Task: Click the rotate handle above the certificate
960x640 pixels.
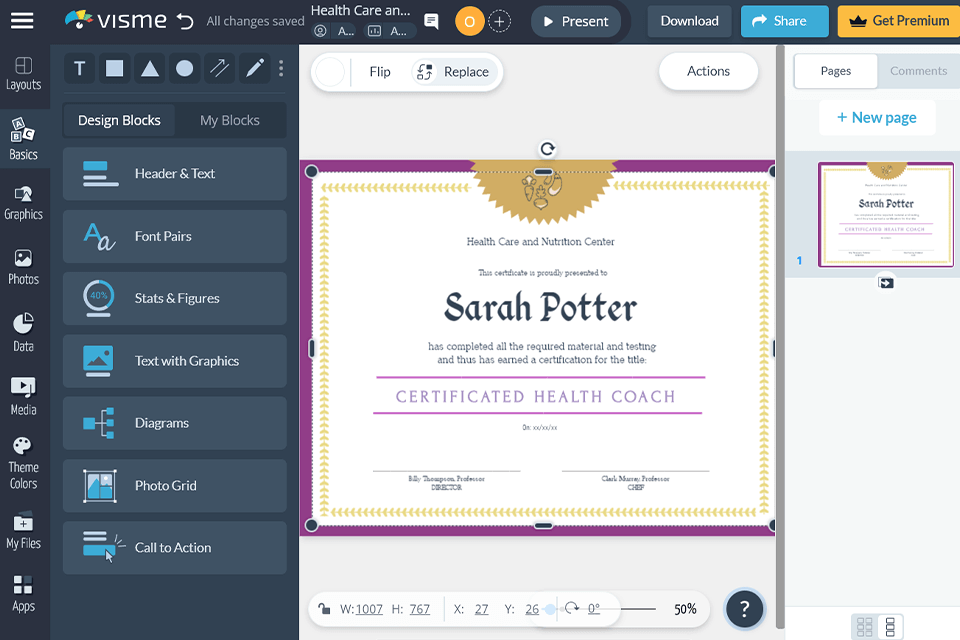Action: point(547,149)
